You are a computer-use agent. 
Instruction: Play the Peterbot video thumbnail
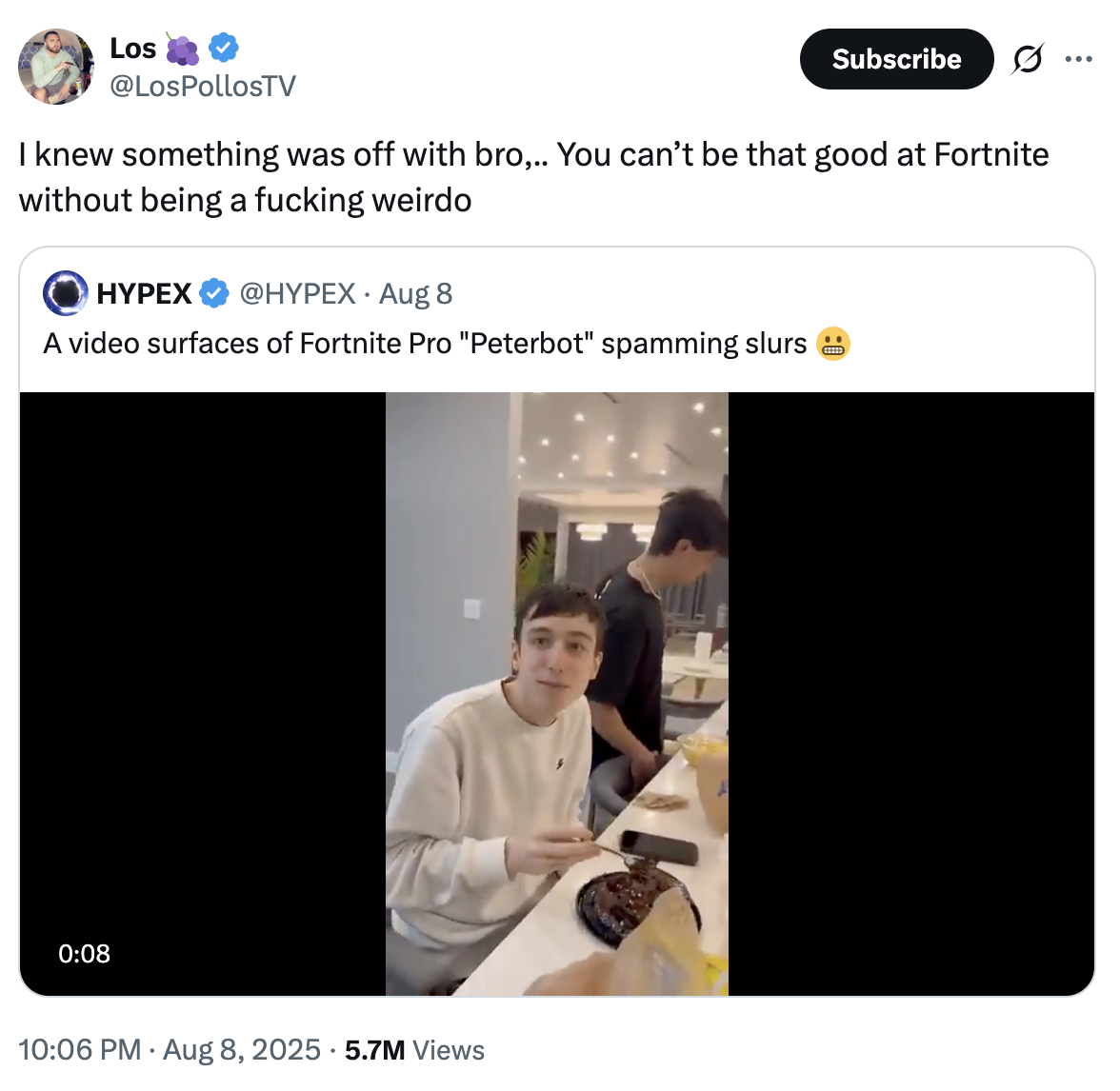[557, 693]
